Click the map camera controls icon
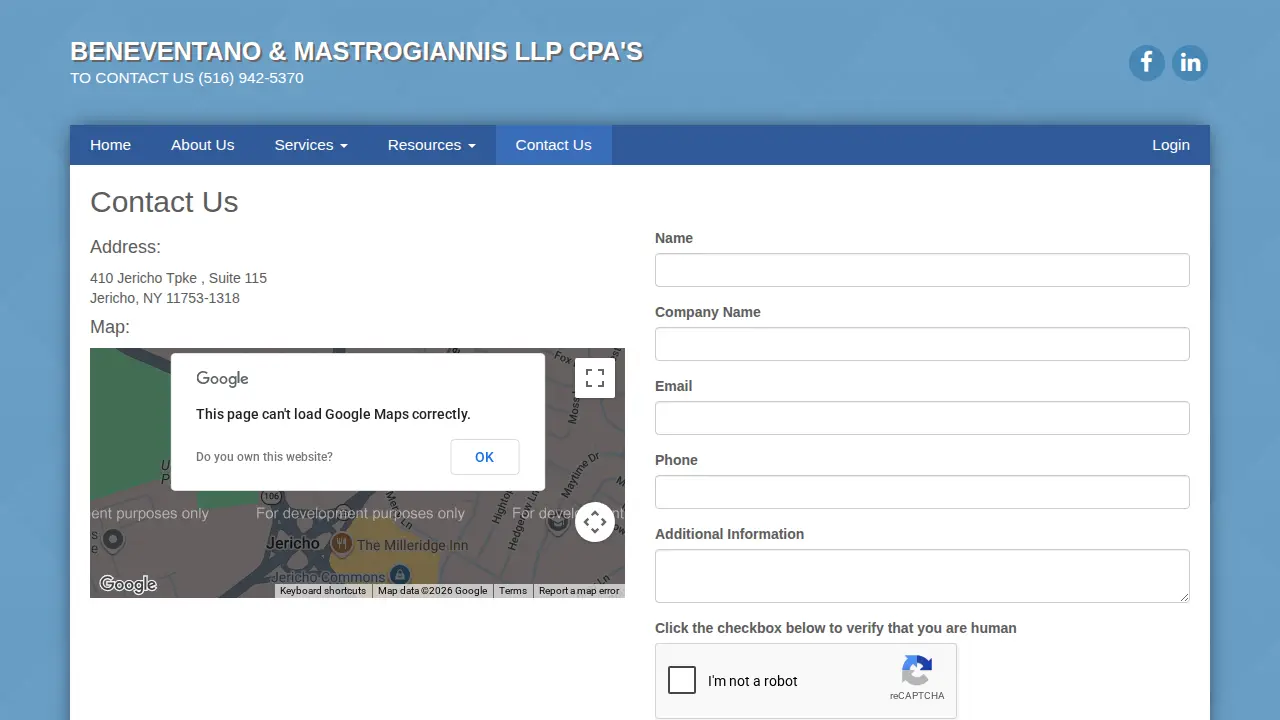Viewport: 1280px width, 720px height. (595, 522)
